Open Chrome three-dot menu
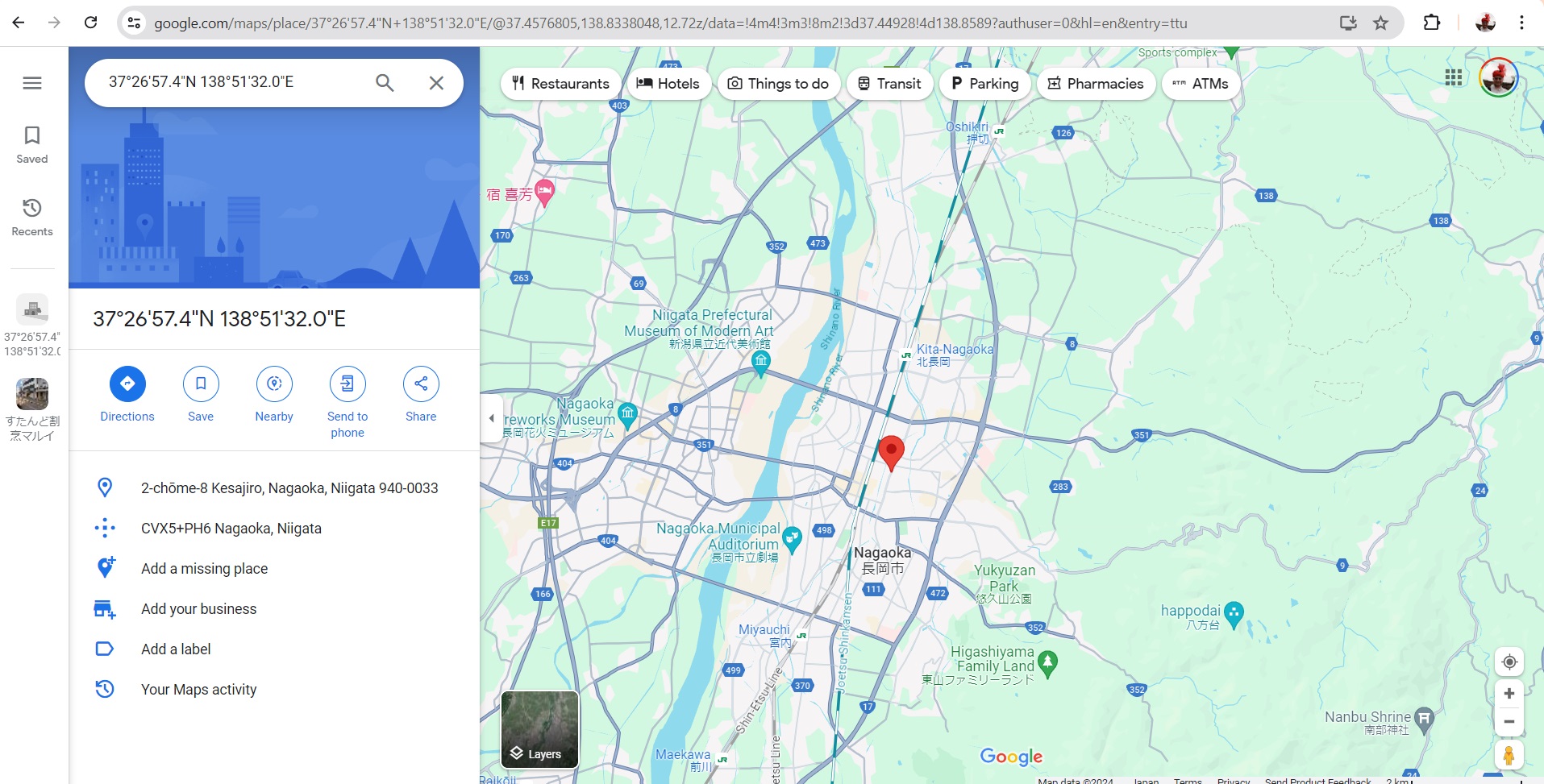The image size is (1544, 784). 1521,23
